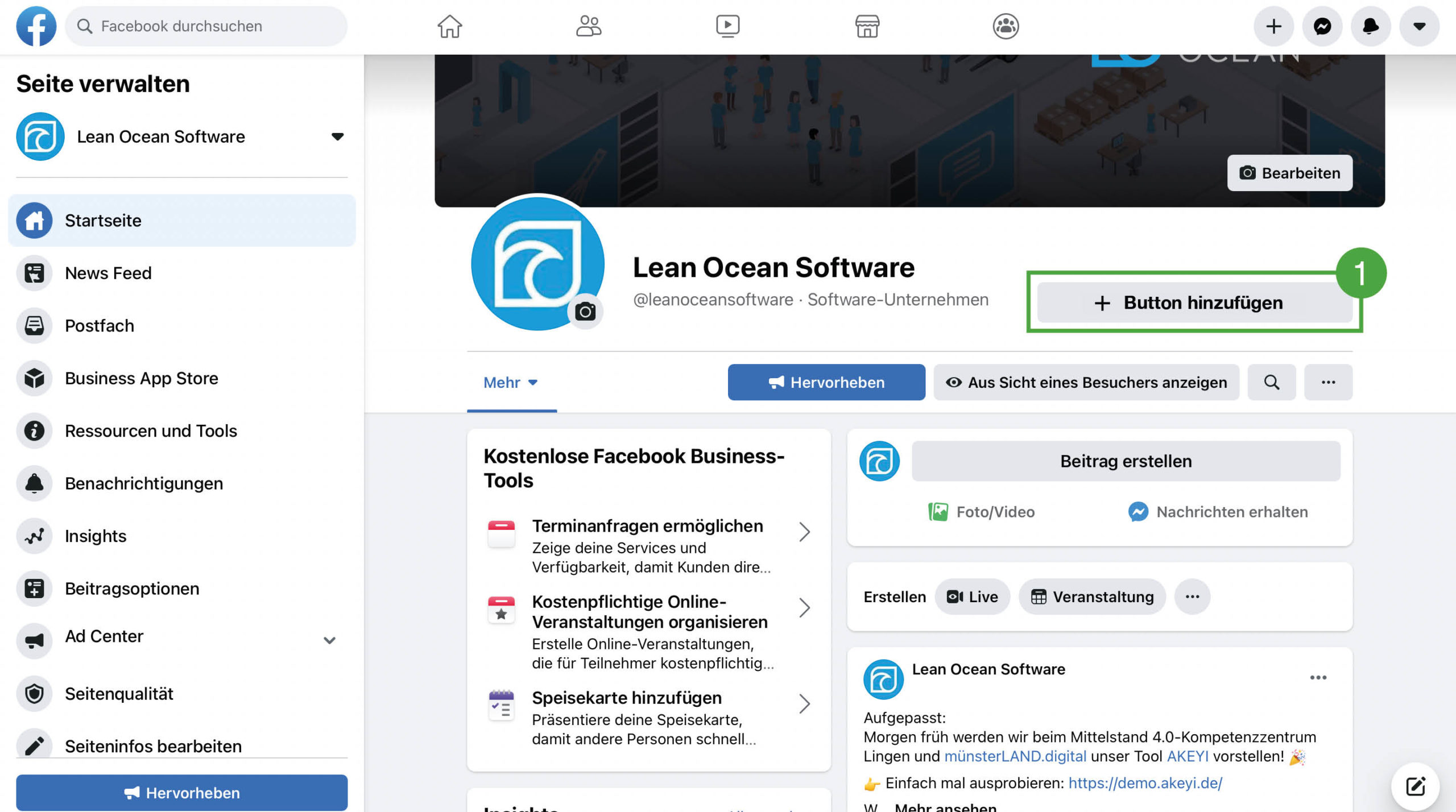Expand the Lean Ocean Software page selector

337,136
